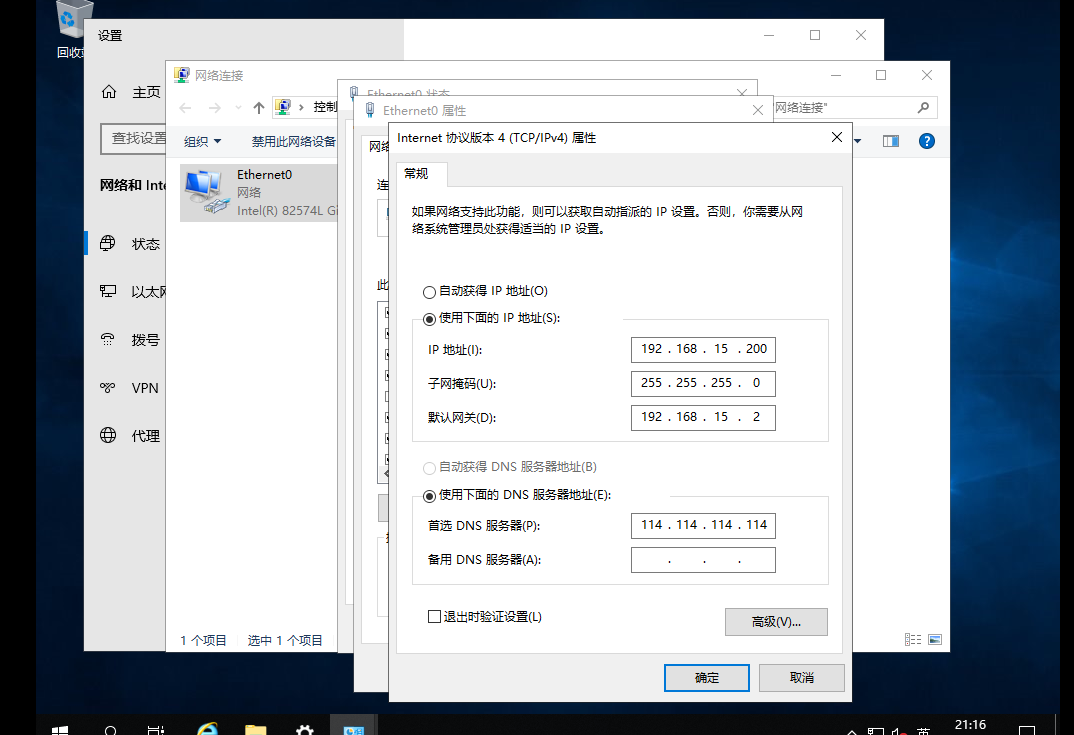Select 自动获得 IP 地址 radio button
Image resolution: width=1074 pixels, height=735 pixels.
click(429, 292)
